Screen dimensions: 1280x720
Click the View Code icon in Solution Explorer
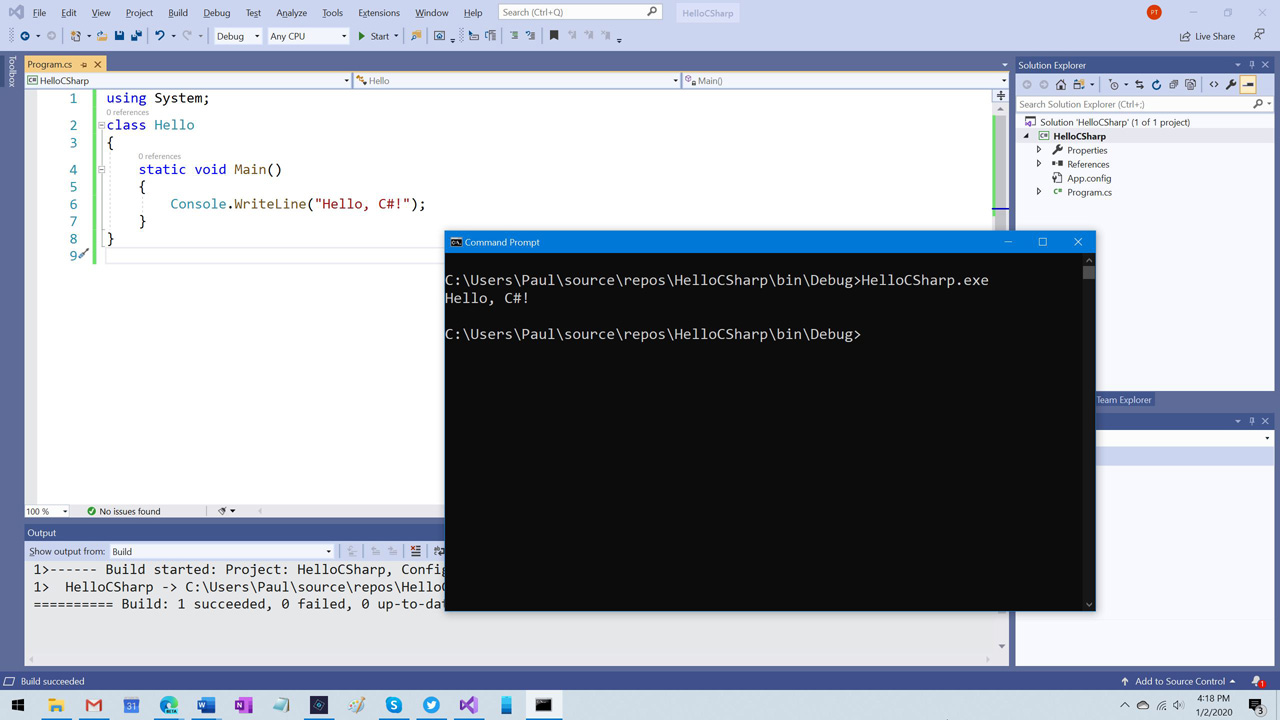1214,85
